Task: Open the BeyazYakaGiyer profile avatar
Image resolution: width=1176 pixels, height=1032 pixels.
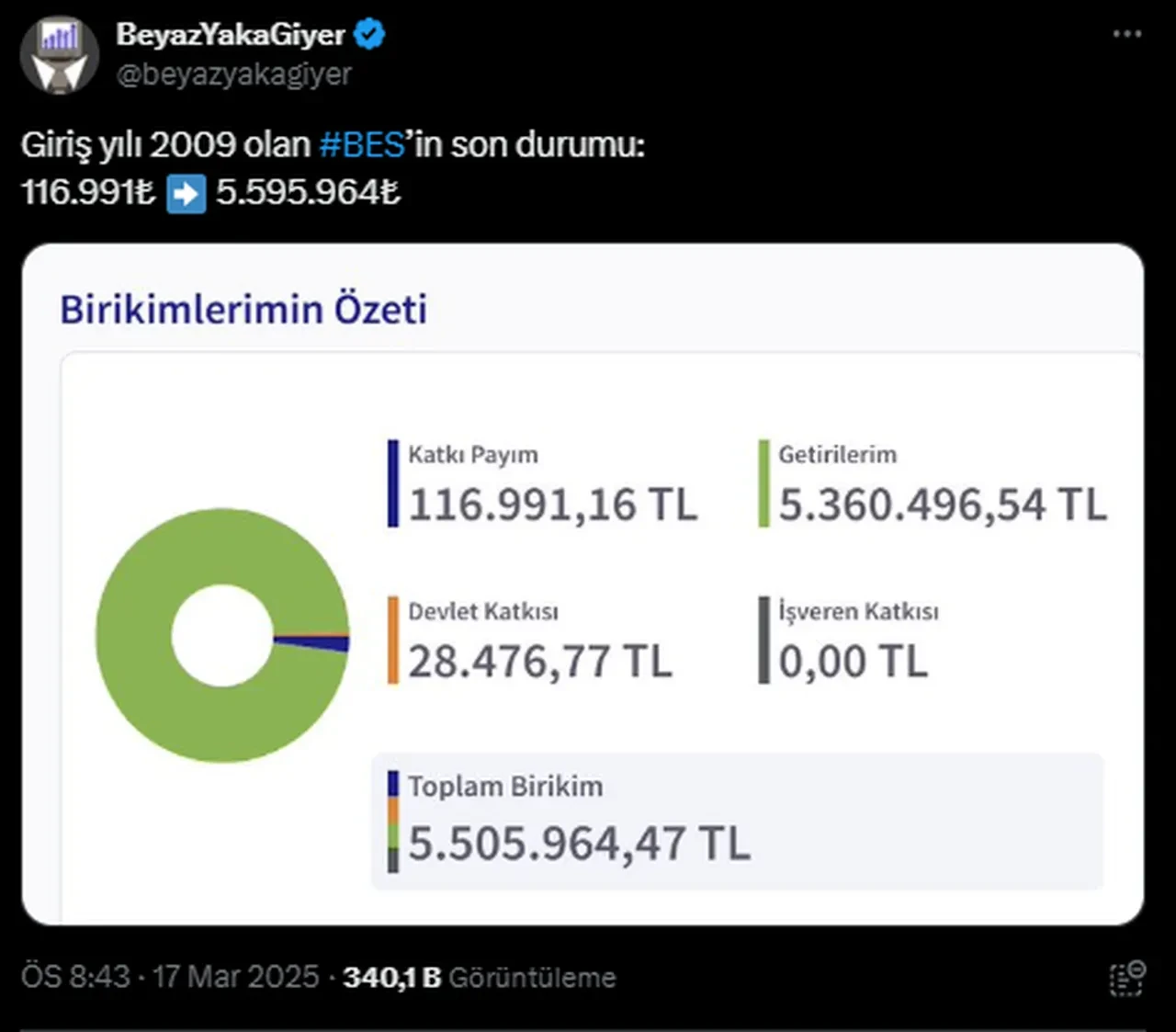Action: pyautogui.click(x=60, y=55)
